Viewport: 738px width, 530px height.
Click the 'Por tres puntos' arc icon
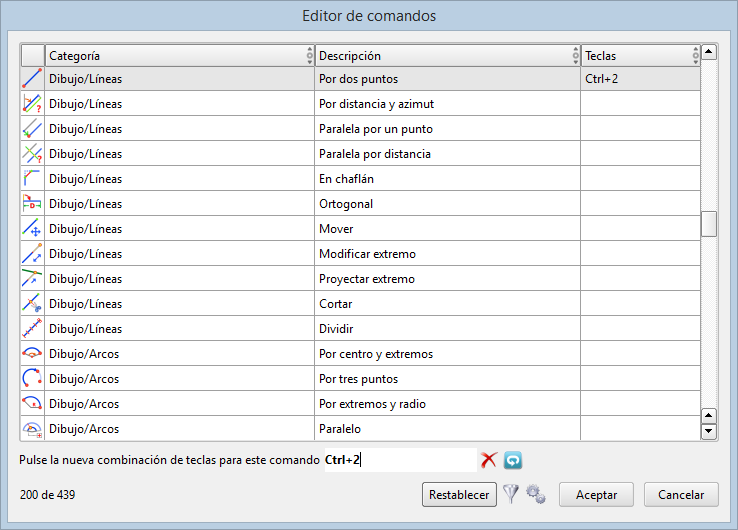[32, 378]
